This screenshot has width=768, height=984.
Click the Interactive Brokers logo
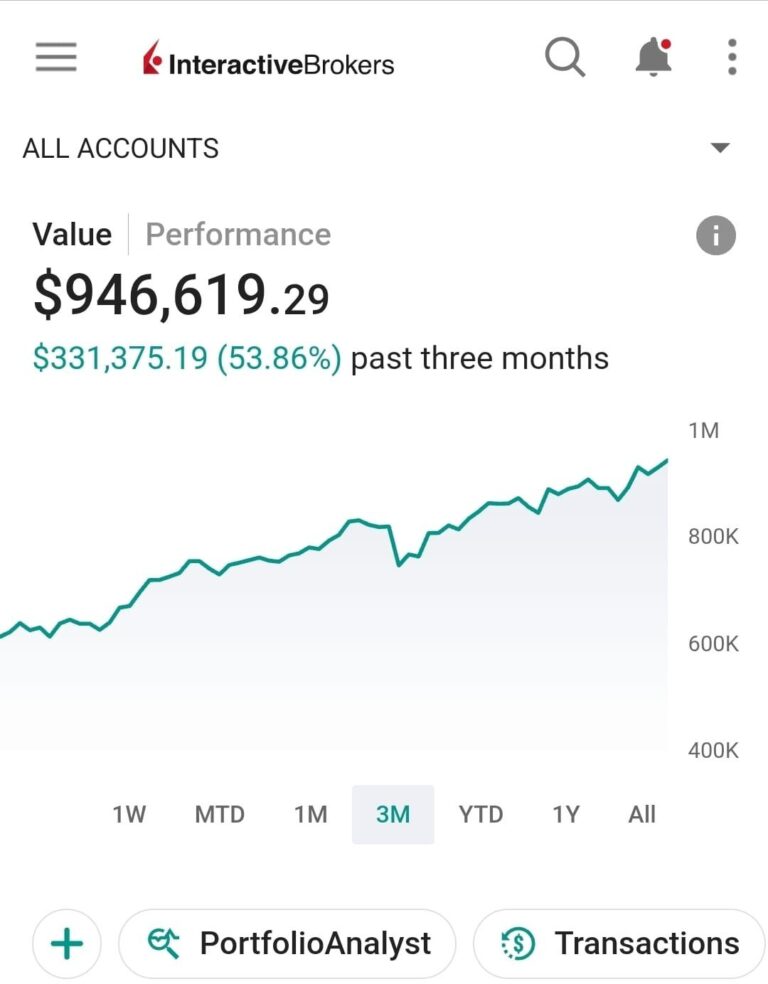[x=268, y=62]
